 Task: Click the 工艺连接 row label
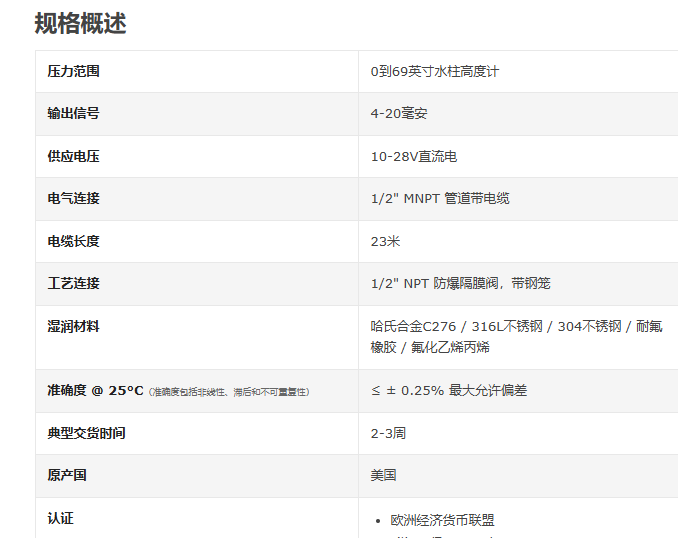(73, 283)
